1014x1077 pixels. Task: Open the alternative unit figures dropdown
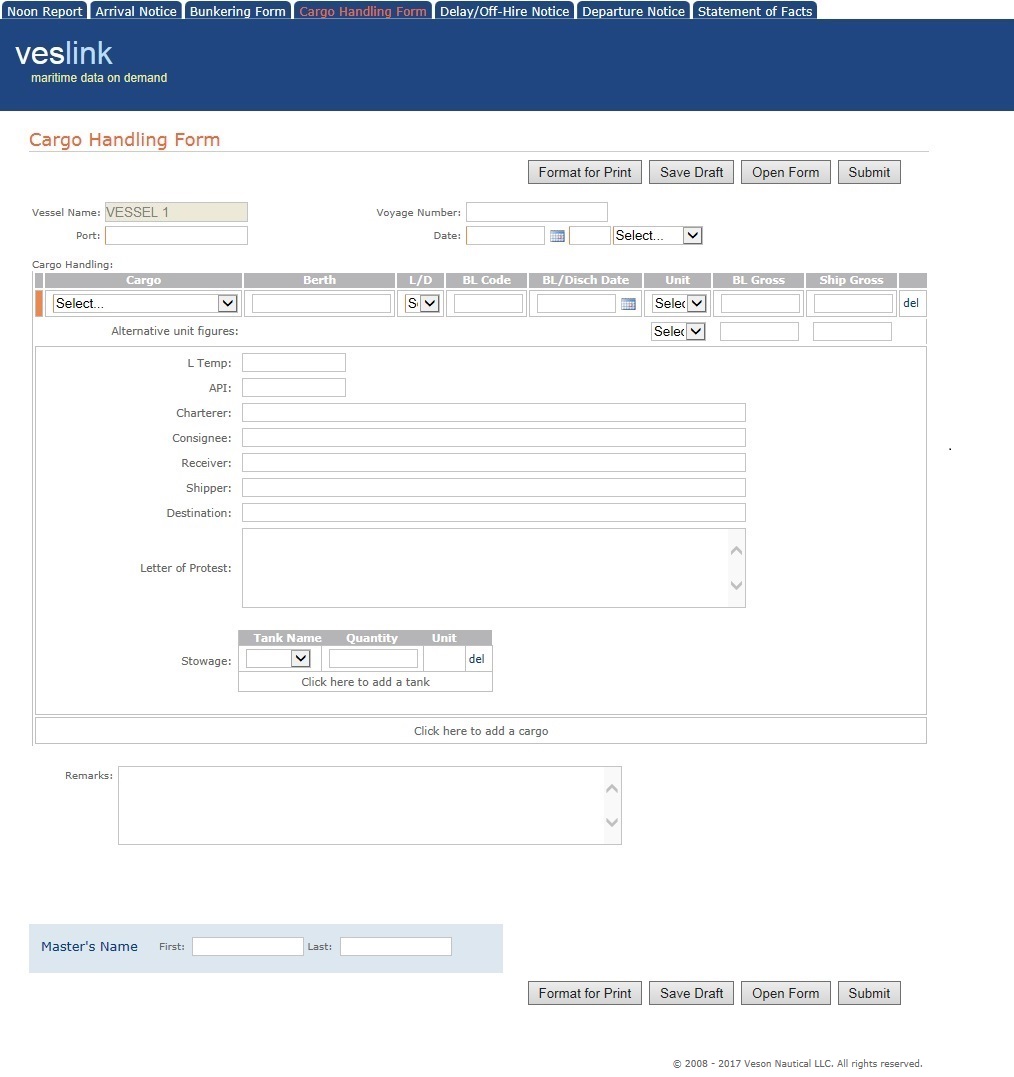coord(678,331)
